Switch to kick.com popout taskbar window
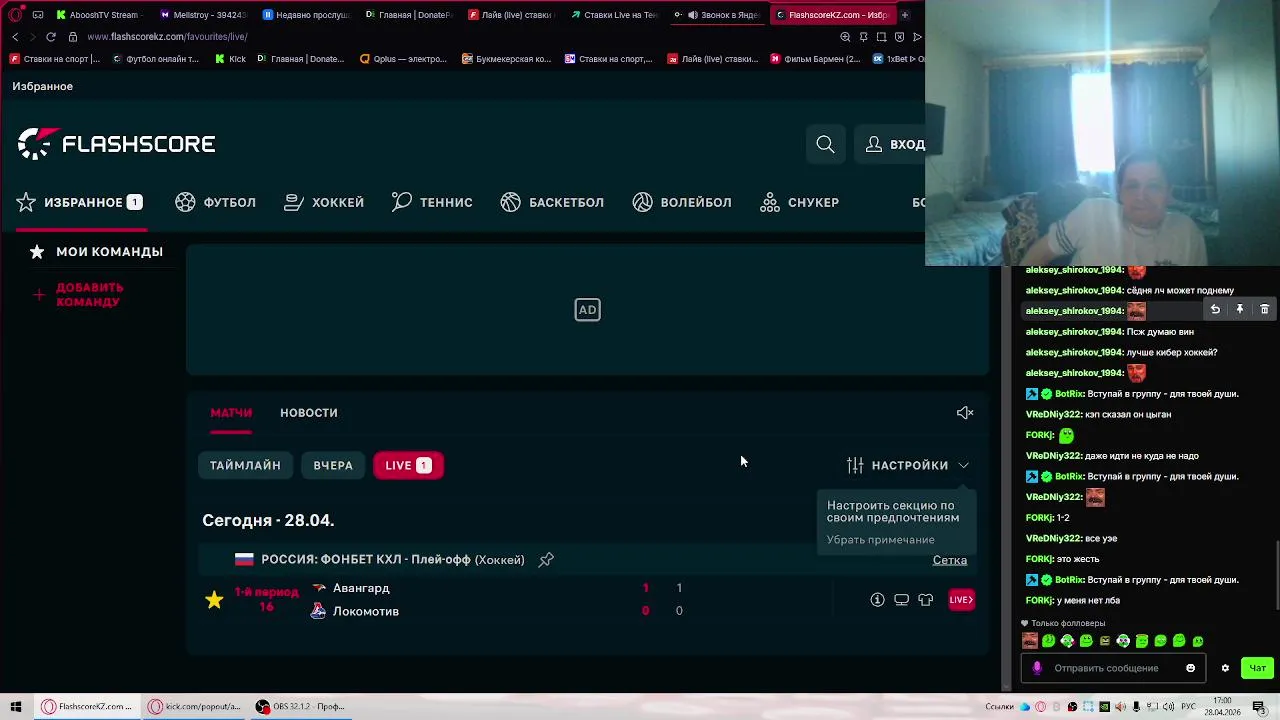 click(195, 707)
